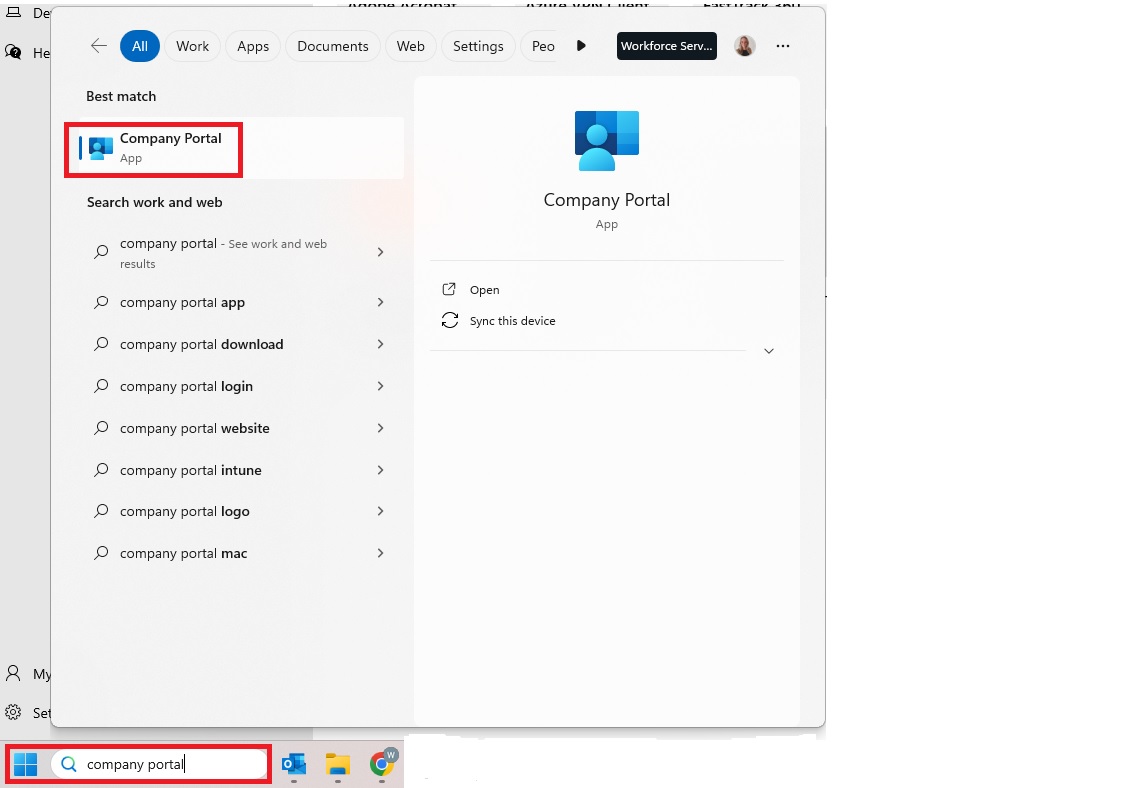Click the search icon beside 'company portal mac'

101,553
